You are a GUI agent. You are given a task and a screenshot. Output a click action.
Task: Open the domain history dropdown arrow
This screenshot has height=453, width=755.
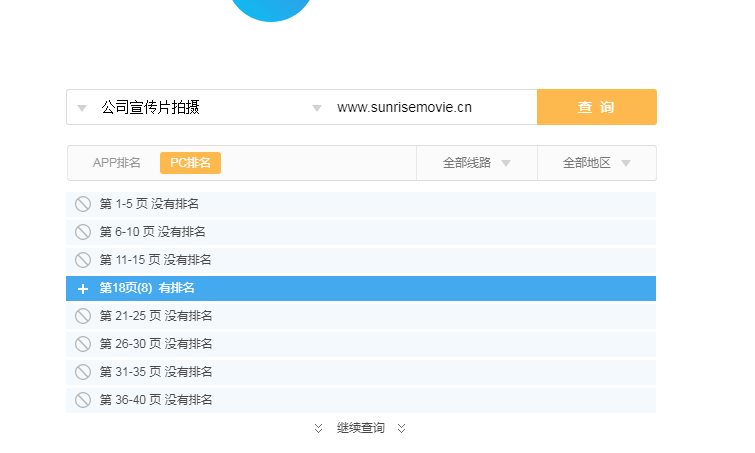tap(317, 108)
